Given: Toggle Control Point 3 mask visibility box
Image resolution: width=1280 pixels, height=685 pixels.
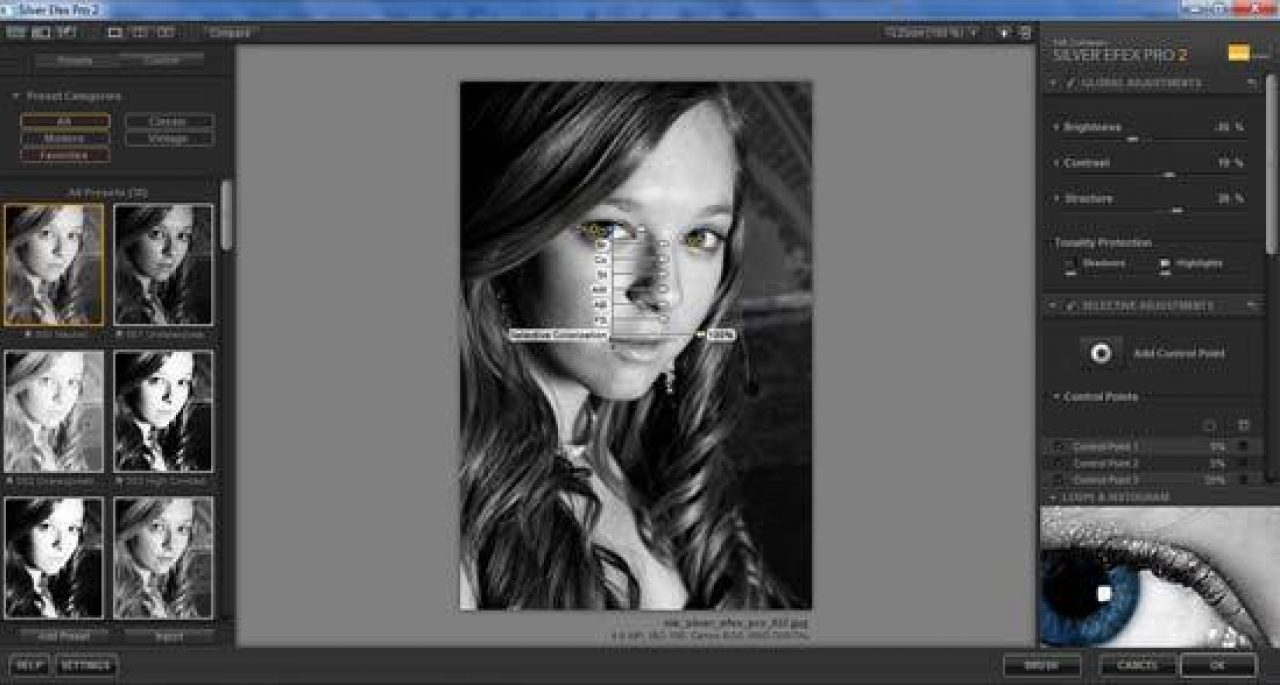Looking at the screenshot, I should click(1243, 480).
